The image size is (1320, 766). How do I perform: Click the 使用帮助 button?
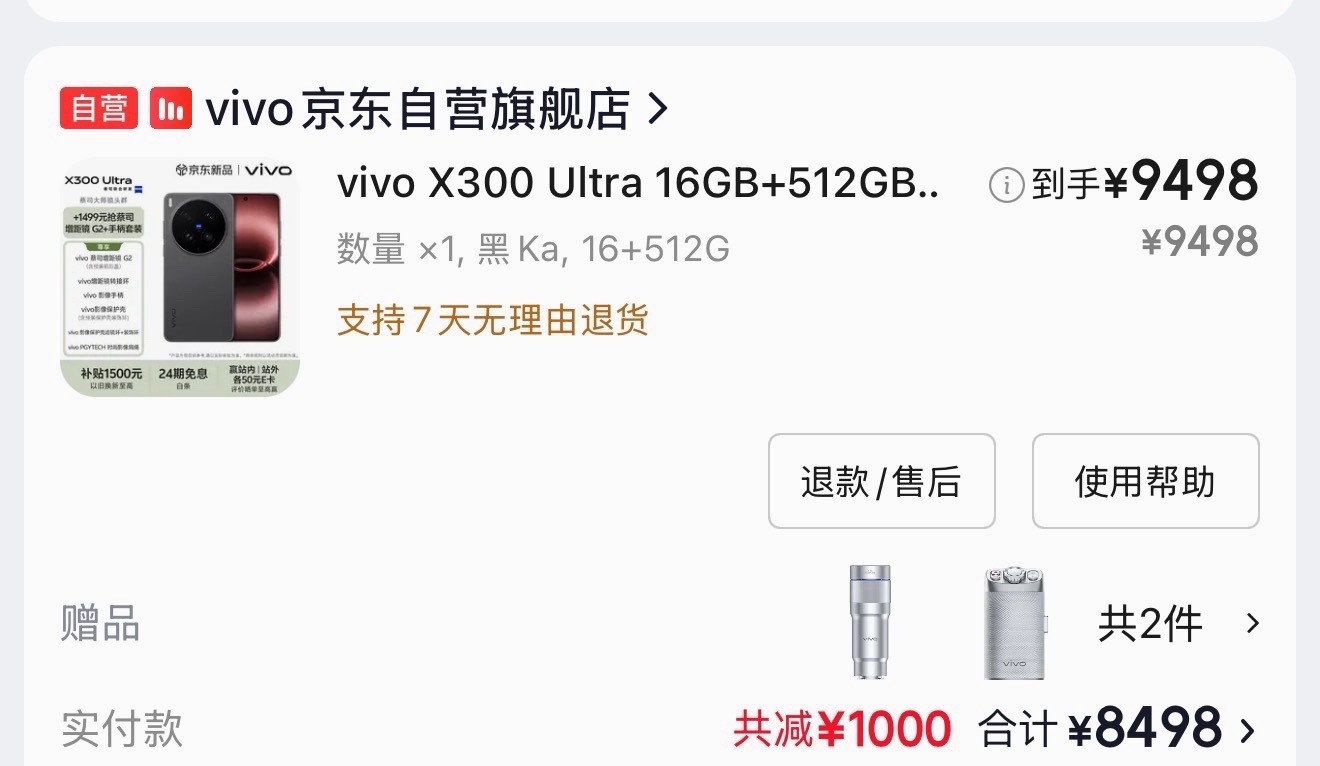[1145, 481]
